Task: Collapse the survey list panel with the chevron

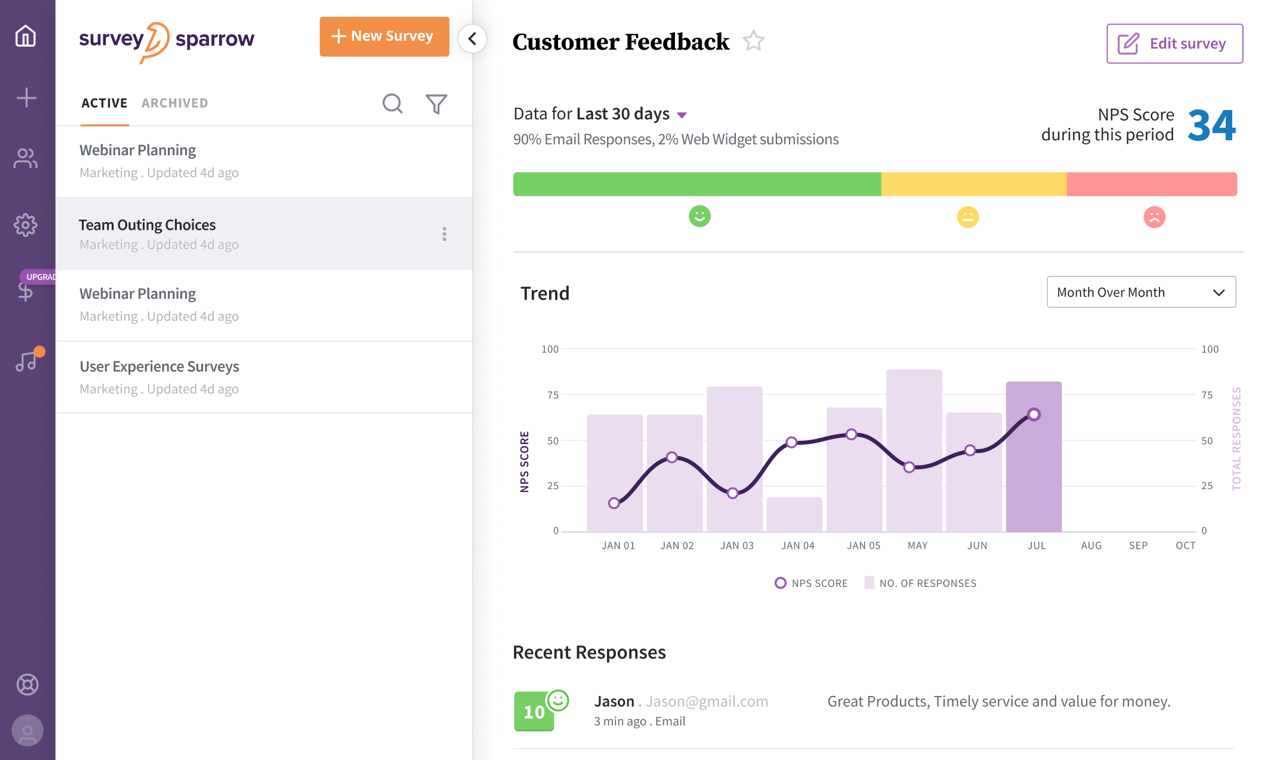Action: 471,39
